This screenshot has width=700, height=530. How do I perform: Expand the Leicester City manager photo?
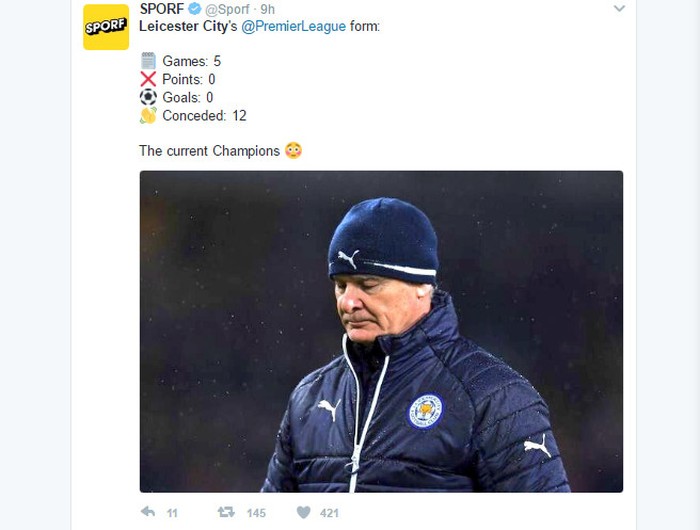tap(381, 331)
